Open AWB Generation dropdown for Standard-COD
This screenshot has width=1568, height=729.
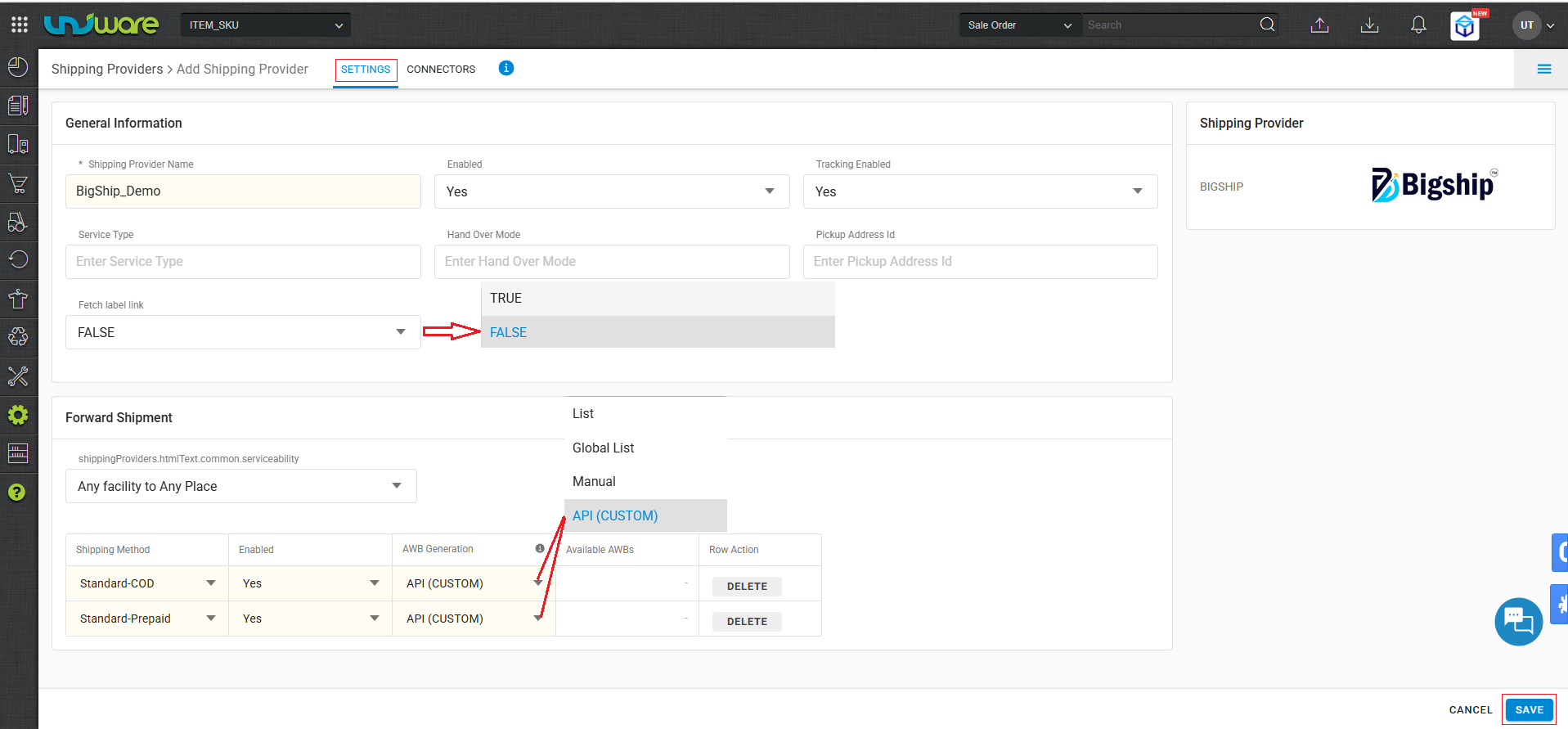click(x=474, y=583)
